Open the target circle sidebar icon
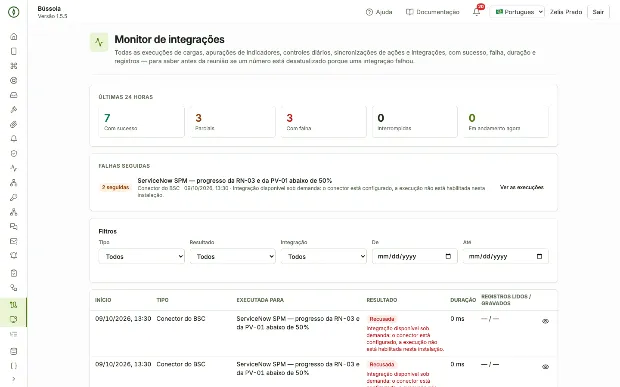 [x=13, y=81]
